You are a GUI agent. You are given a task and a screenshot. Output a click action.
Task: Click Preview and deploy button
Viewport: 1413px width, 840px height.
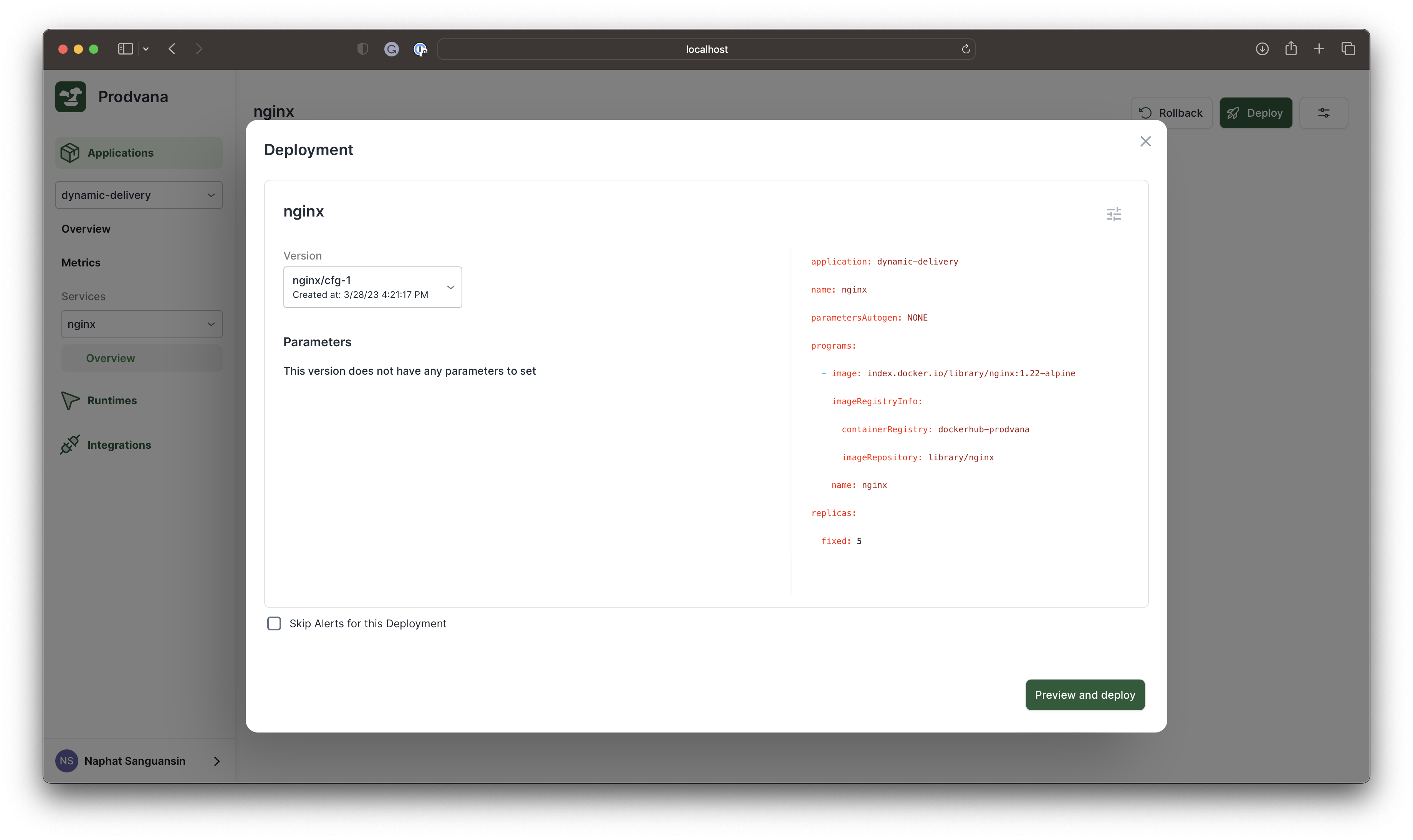[1085, 694]
